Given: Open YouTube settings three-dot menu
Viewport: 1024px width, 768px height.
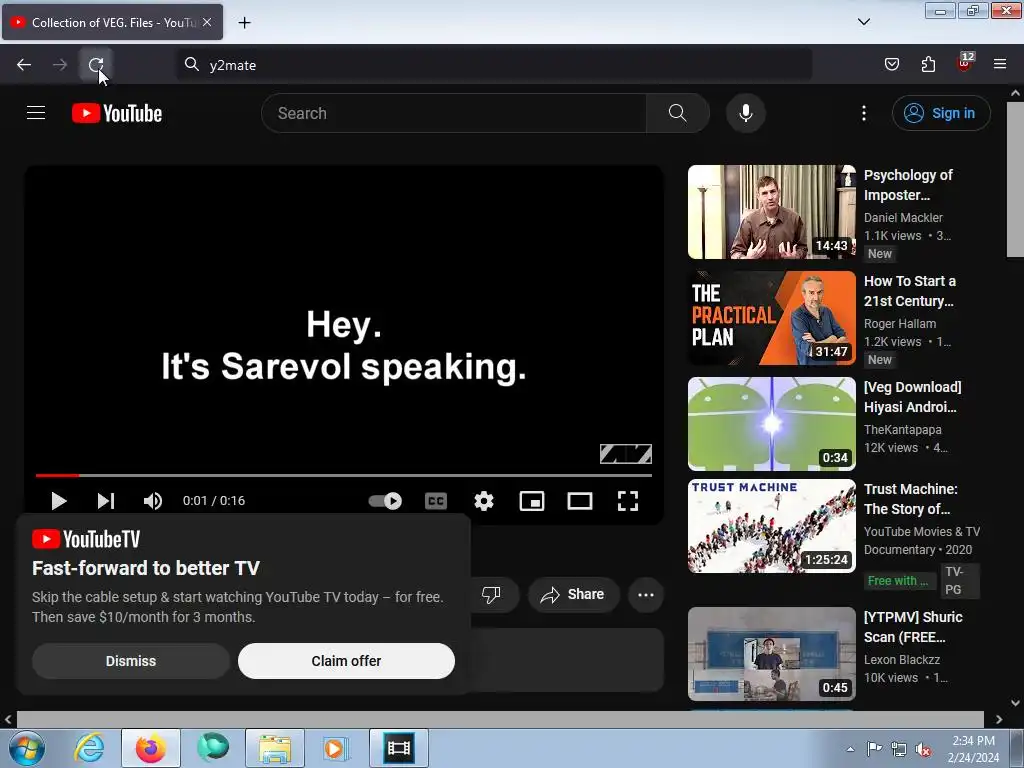Looking at the screenshot, I should (x=864, y=113).
